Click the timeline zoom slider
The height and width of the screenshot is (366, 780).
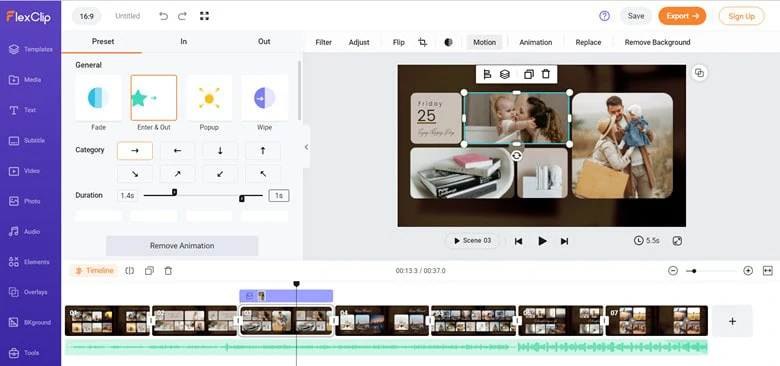pos(710,271)
